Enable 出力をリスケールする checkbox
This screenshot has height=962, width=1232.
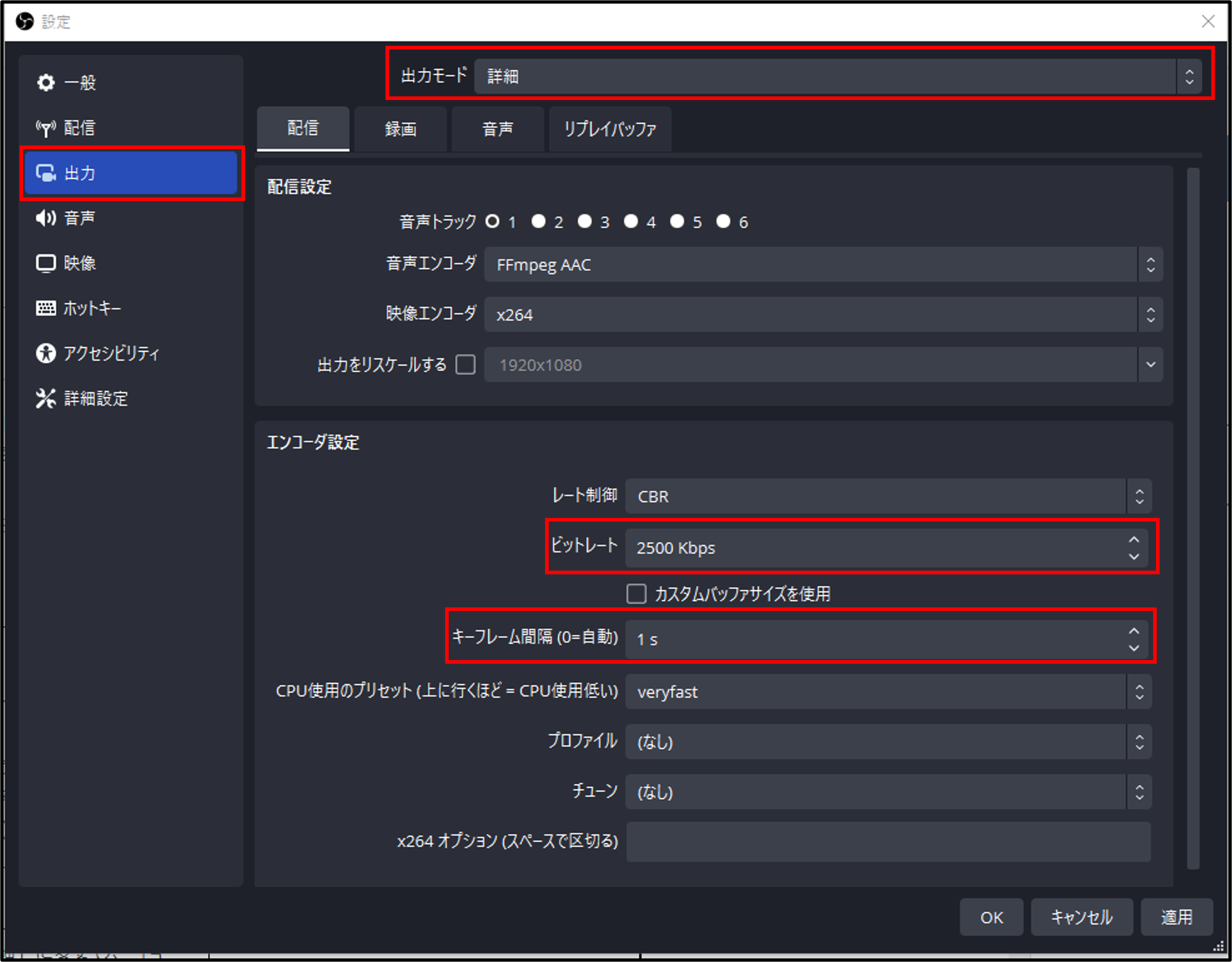[x=465, y=364]
